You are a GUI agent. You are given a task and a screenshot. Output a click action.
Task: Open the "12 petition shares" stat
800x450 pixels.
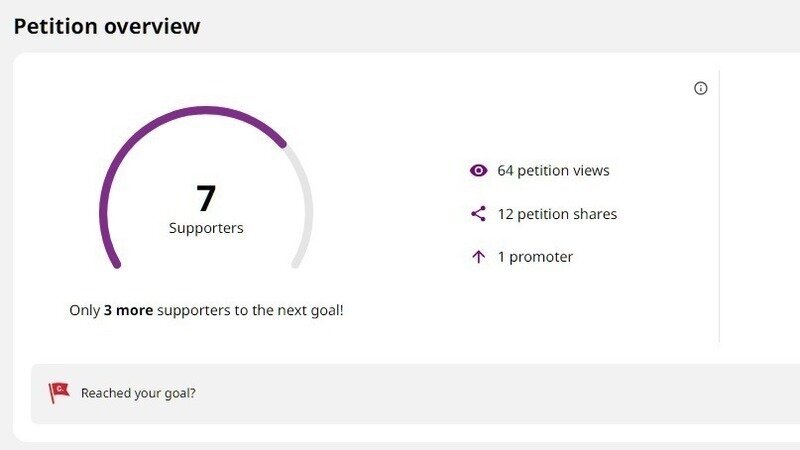(557, 214)
